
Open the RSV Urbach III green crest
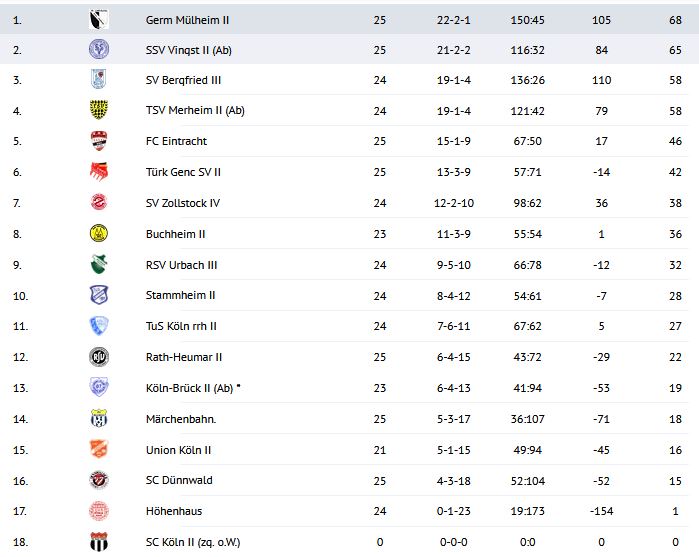tap(99, 265)
